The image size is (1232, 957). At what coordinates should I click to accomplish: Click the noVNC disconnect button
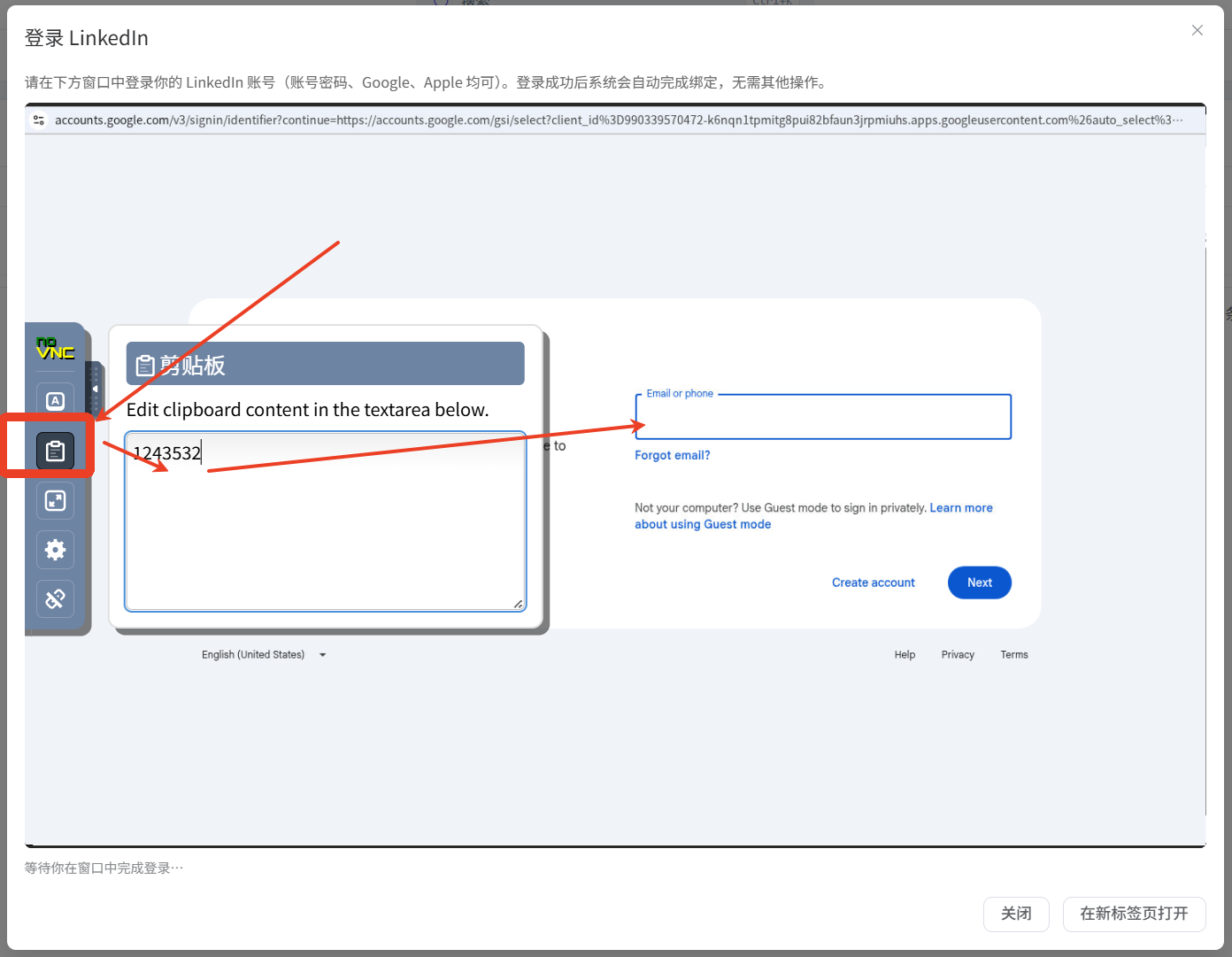click(55, 599)
